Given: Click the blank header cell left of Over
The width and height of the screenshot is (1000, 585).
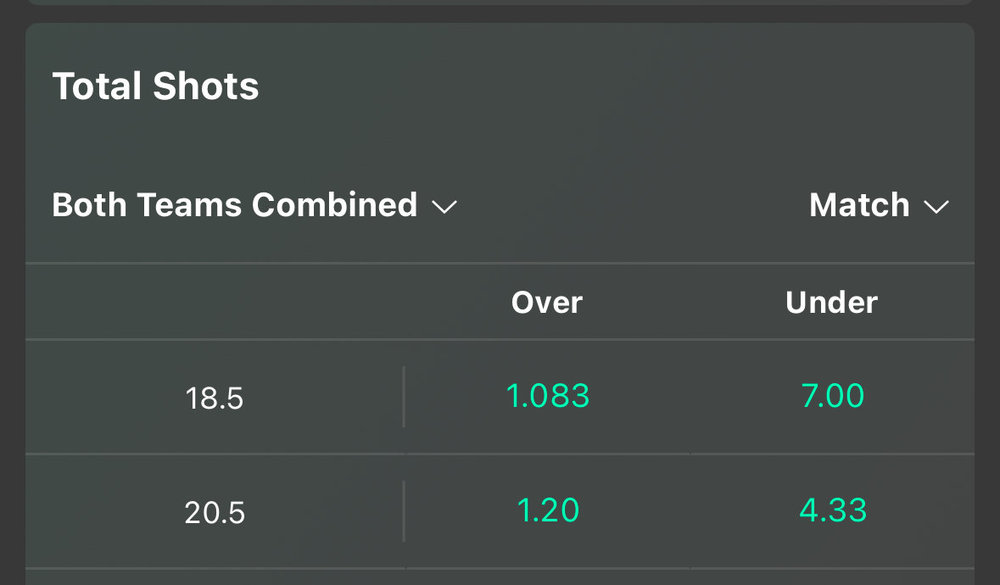Looking at the screenshot, I should point(214,302).
